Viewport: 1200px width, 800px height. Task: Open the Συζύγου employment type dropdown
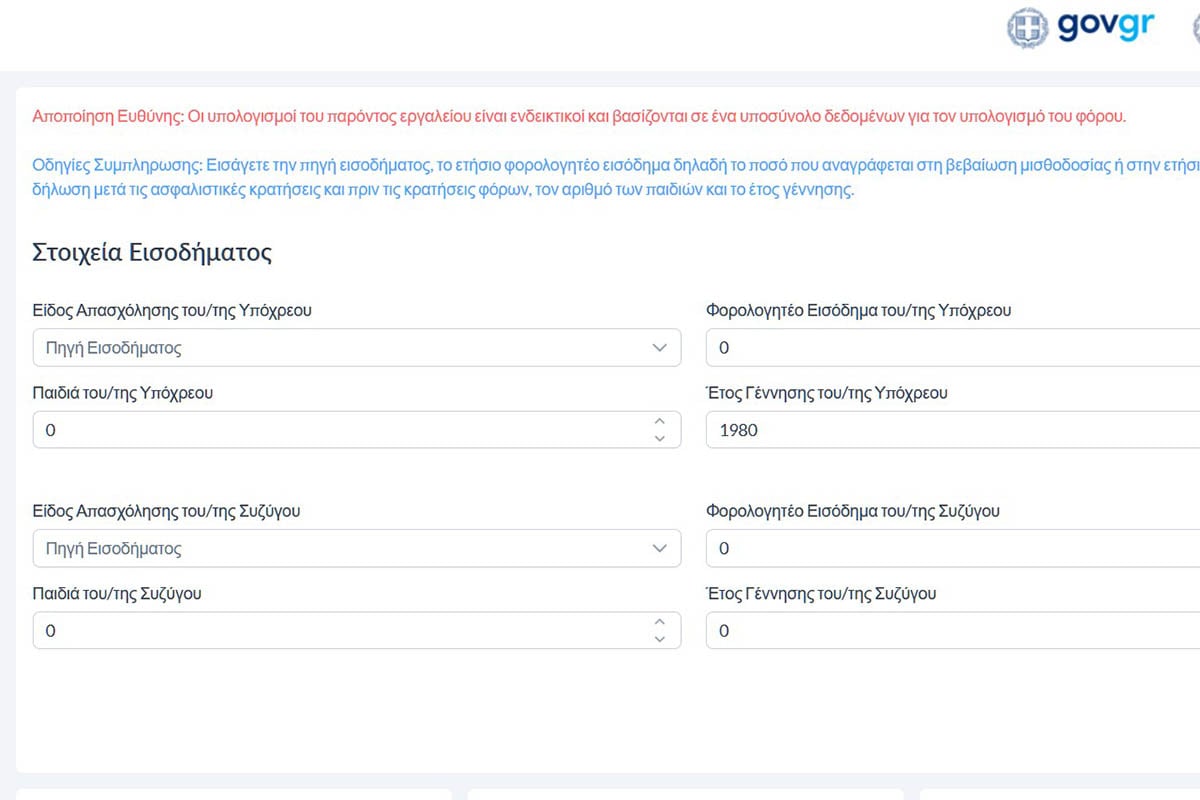click(357, 548)
